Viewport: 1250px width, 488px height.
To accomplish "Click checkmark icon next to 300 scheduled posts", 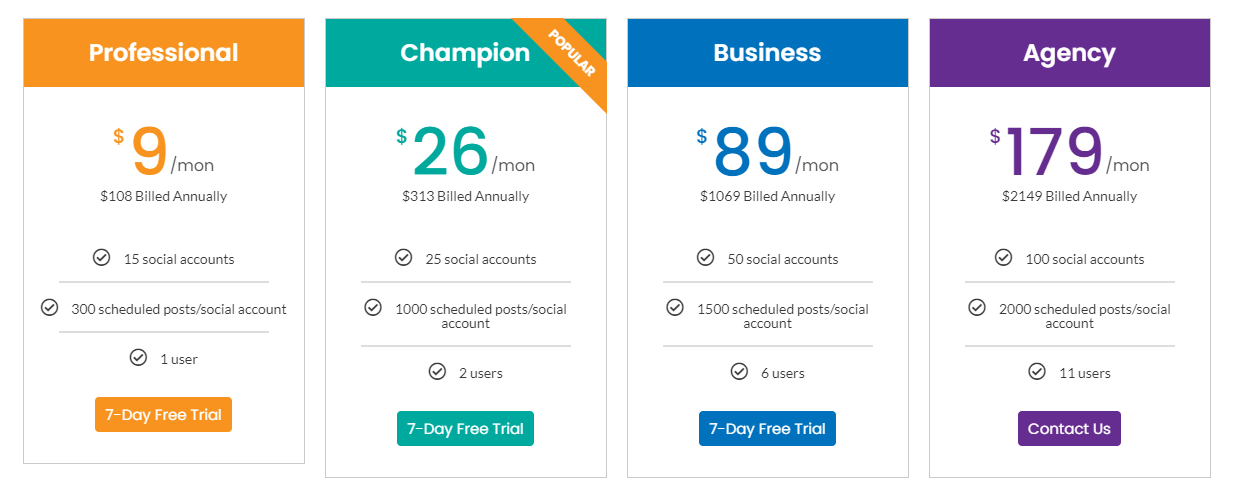I will click(x=49, y=307).
